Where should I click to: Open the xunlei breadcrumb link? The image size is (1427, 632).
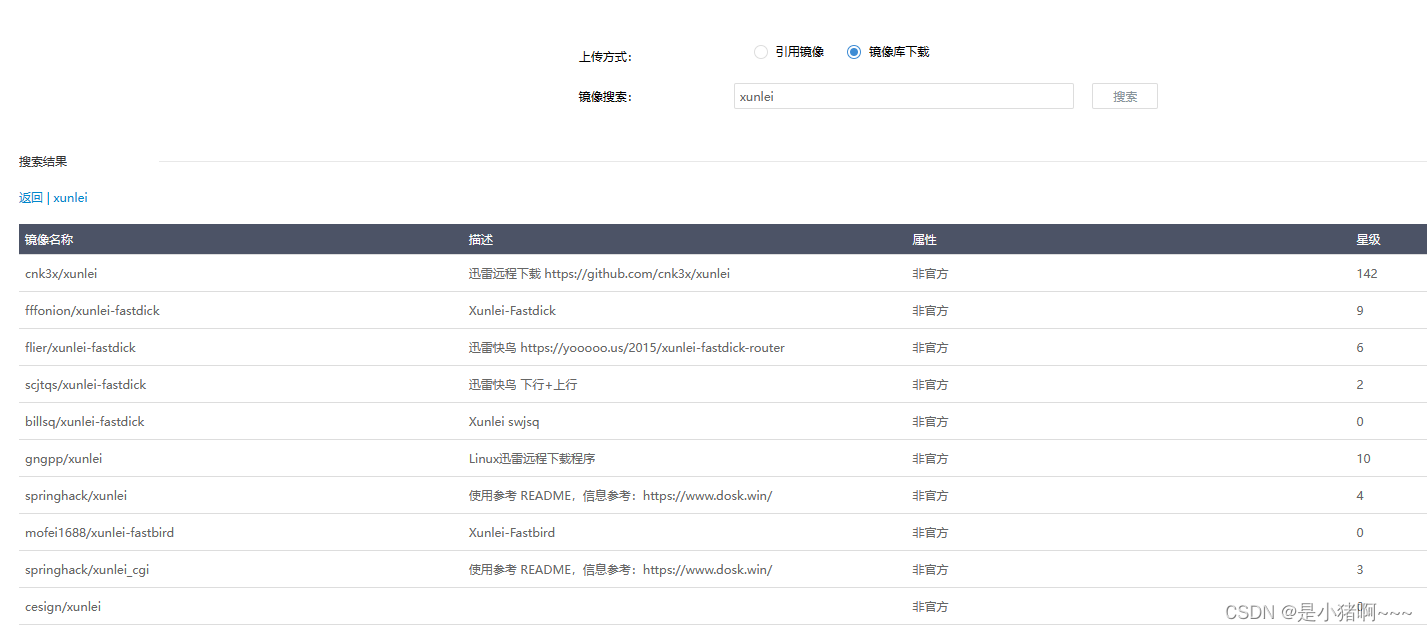tap(70, 198)
